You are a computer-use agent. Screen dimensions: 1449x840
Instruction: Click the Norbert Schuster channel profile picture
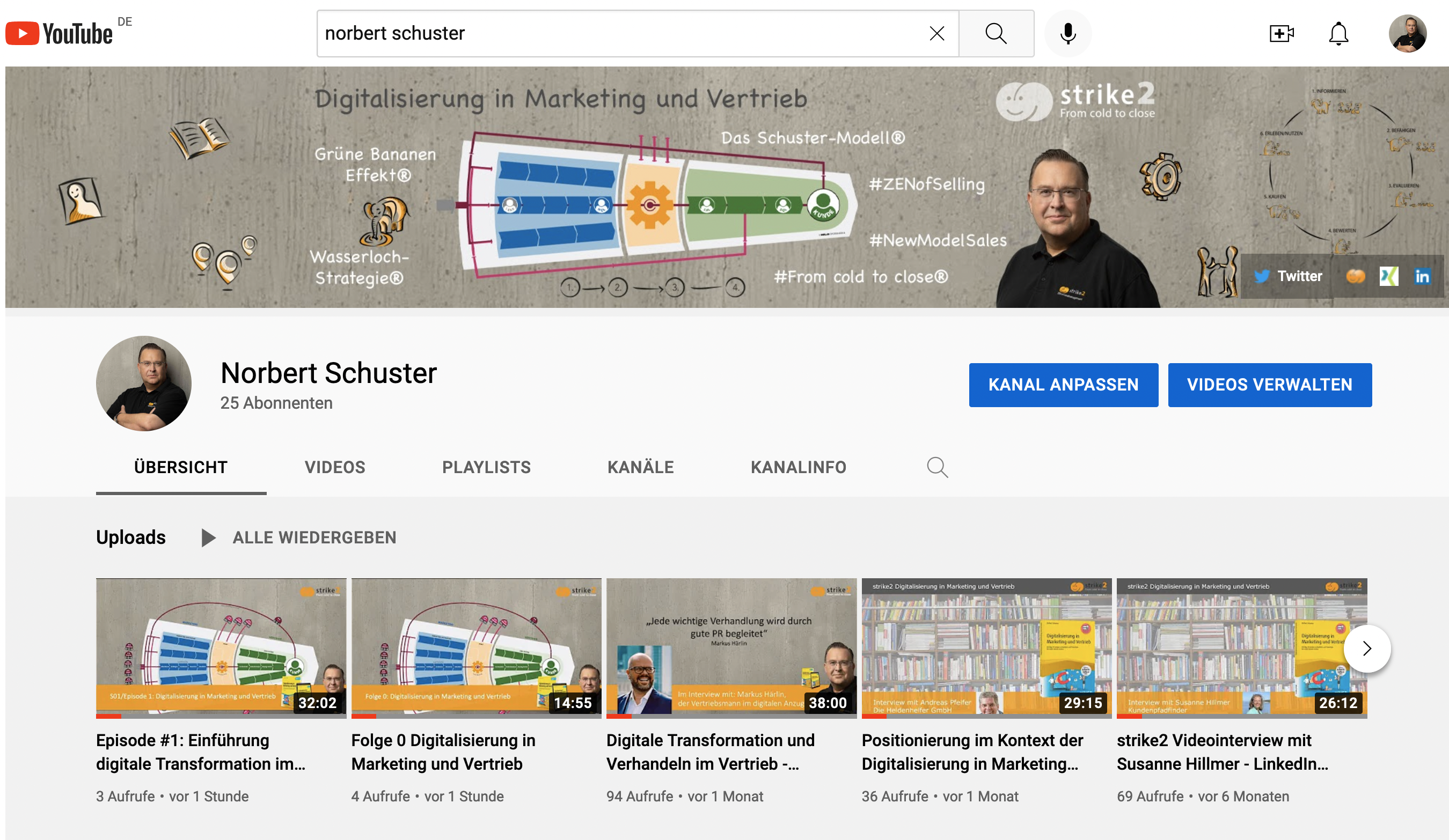[144, 383]
